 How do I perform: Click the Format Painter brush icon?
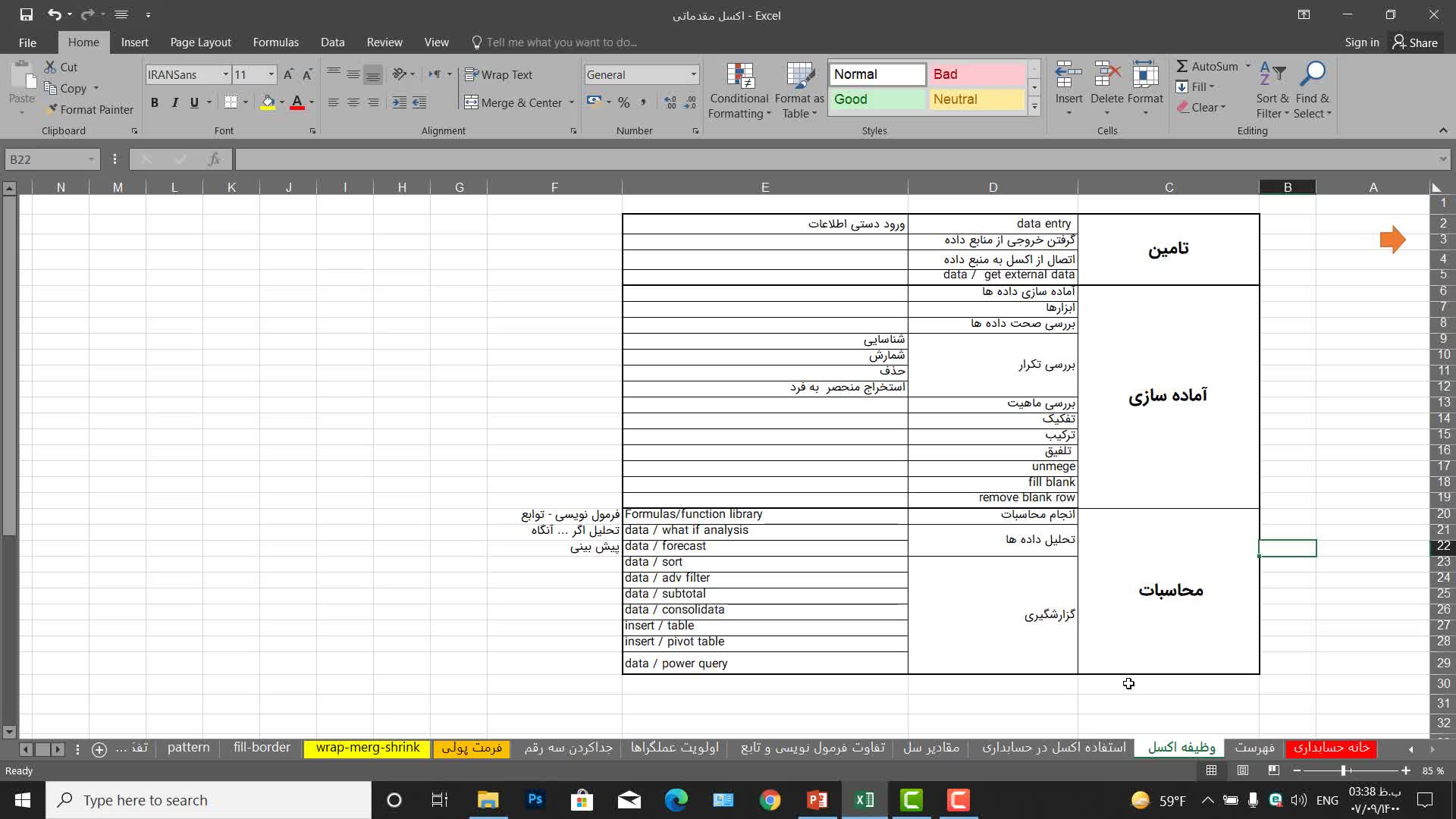(x=52, y=110)
